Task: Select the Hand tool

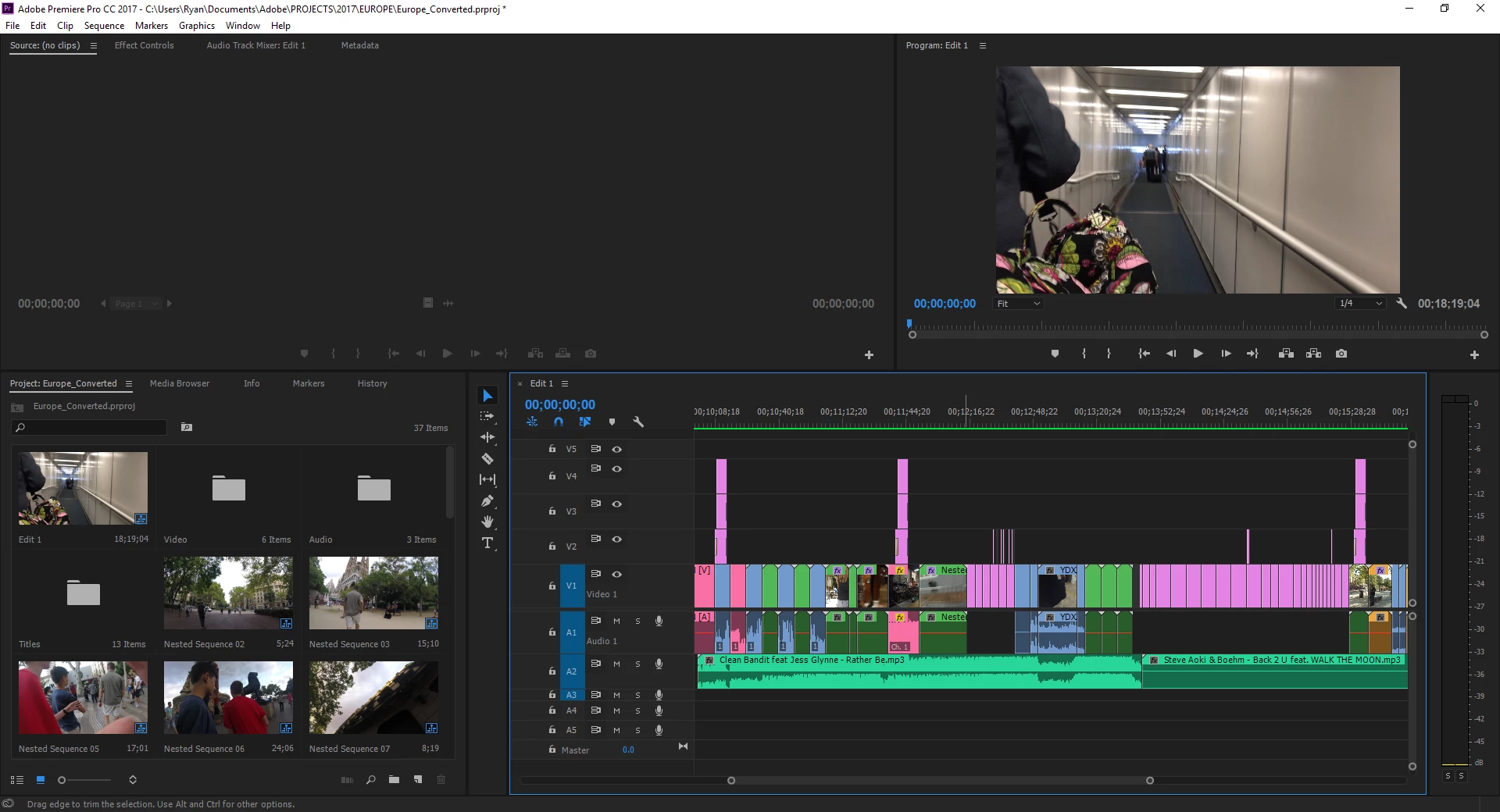Action: click(x=487, y=522)
